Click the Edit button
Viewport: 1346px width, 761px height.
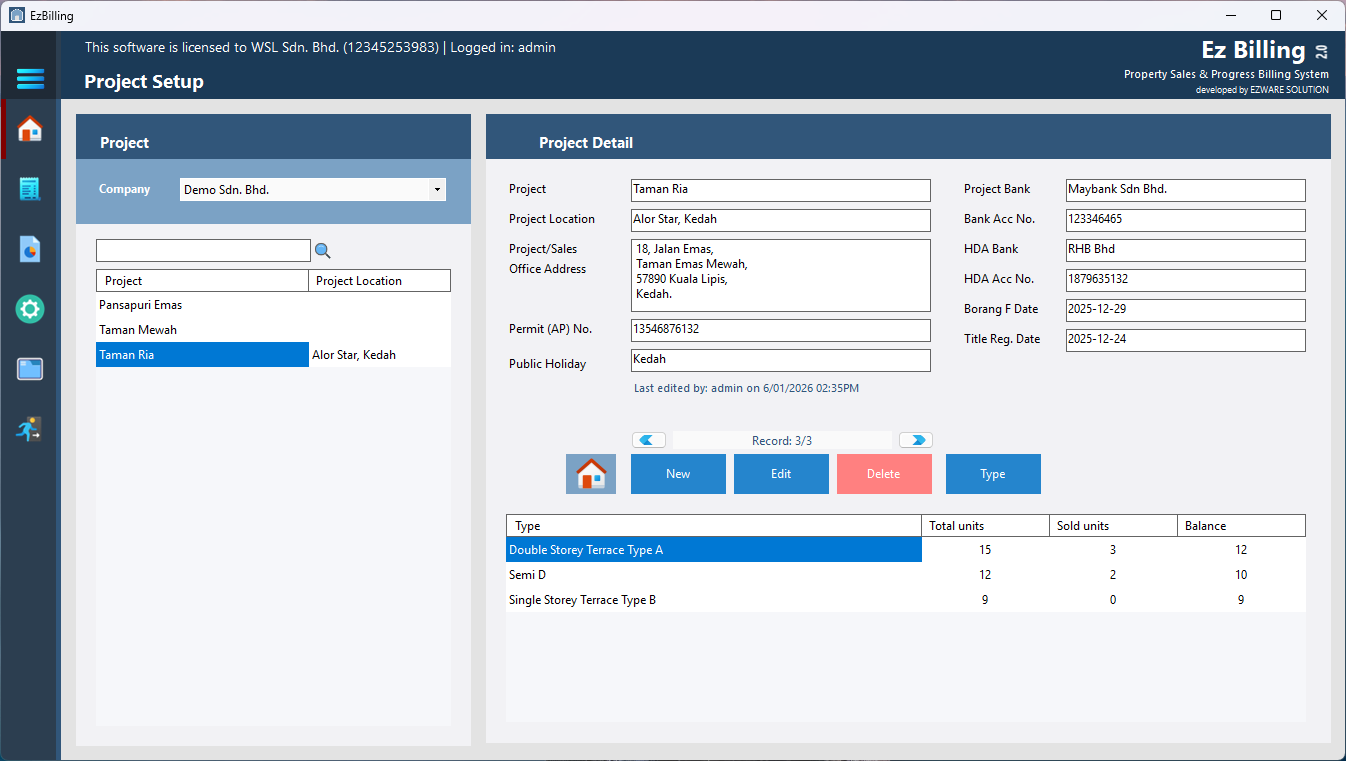(781, 474)
